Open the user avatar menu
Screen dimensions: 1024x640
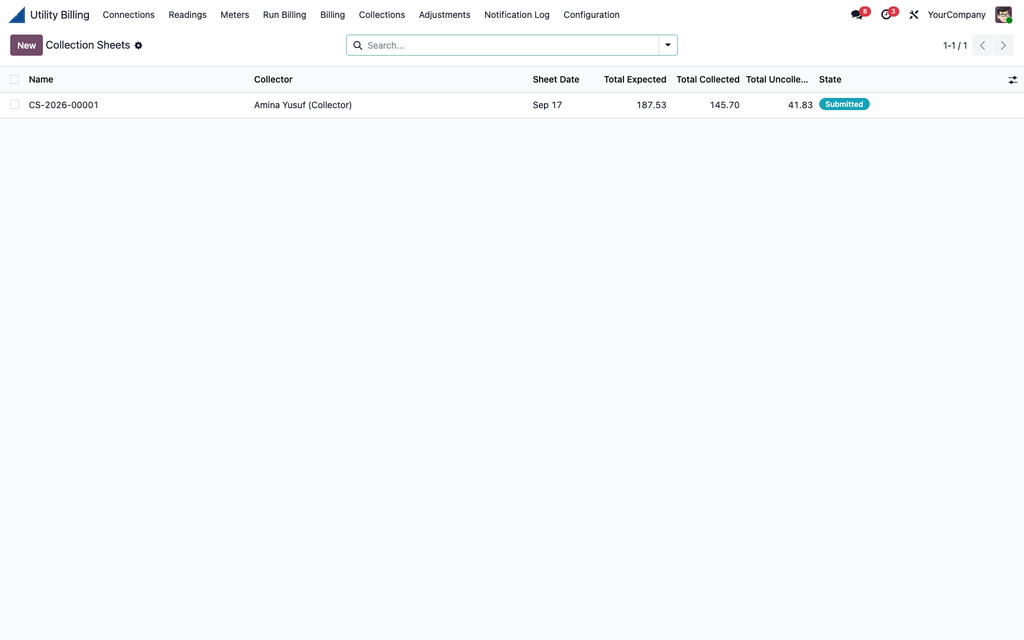pyautogui.click(x=1003, y=14)
